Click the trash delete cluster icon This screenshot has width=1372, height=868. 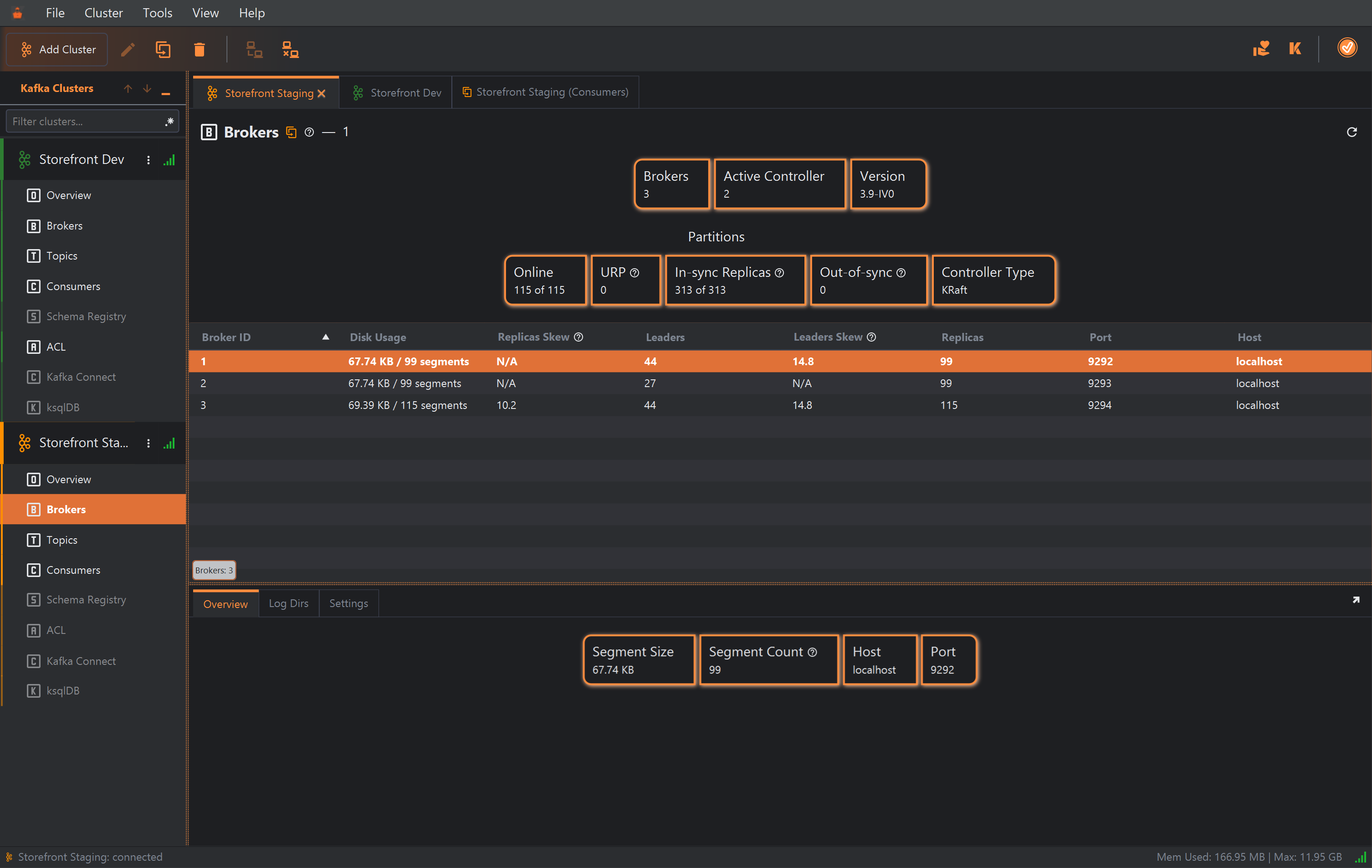[x=200, y=50]
